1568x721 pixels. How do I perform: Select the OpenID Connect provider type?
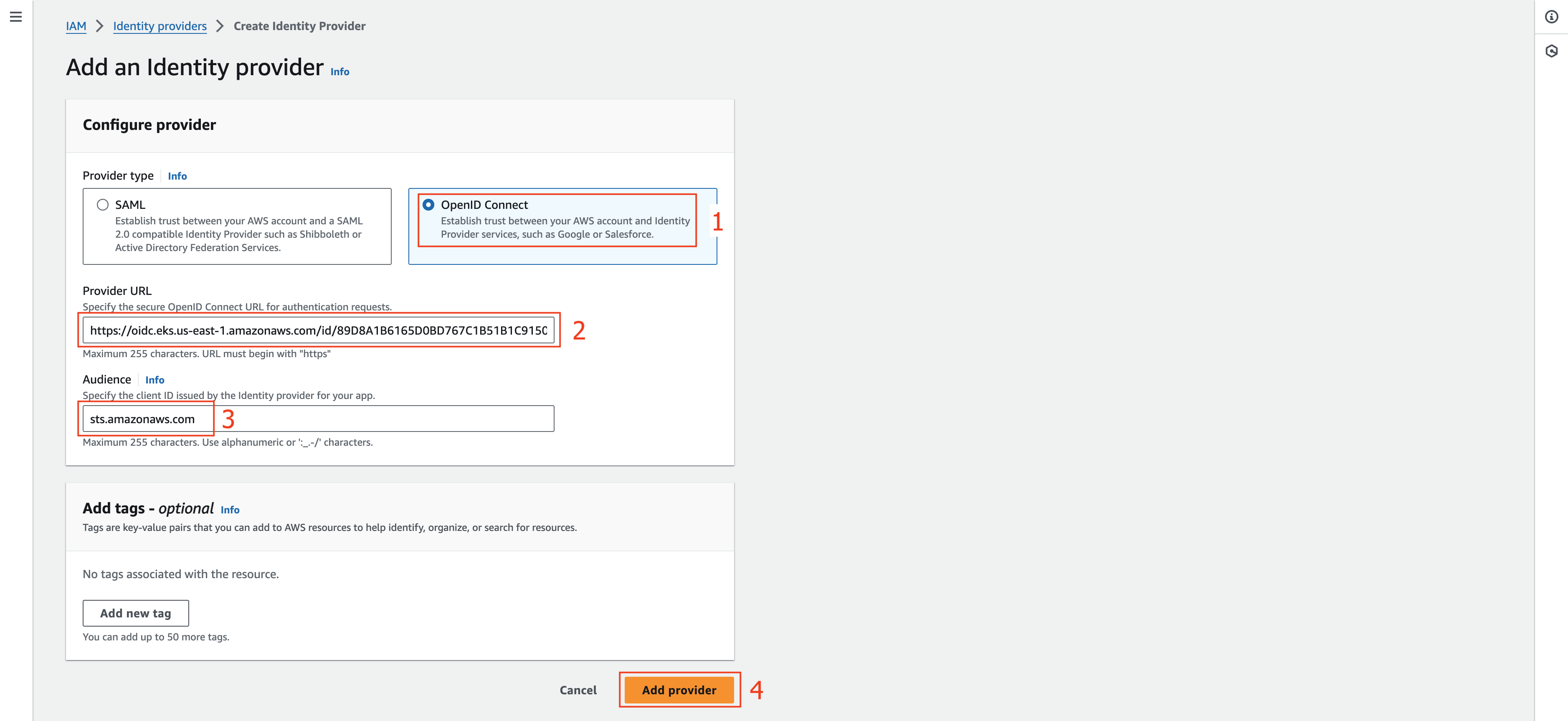(x=562, y=226)
